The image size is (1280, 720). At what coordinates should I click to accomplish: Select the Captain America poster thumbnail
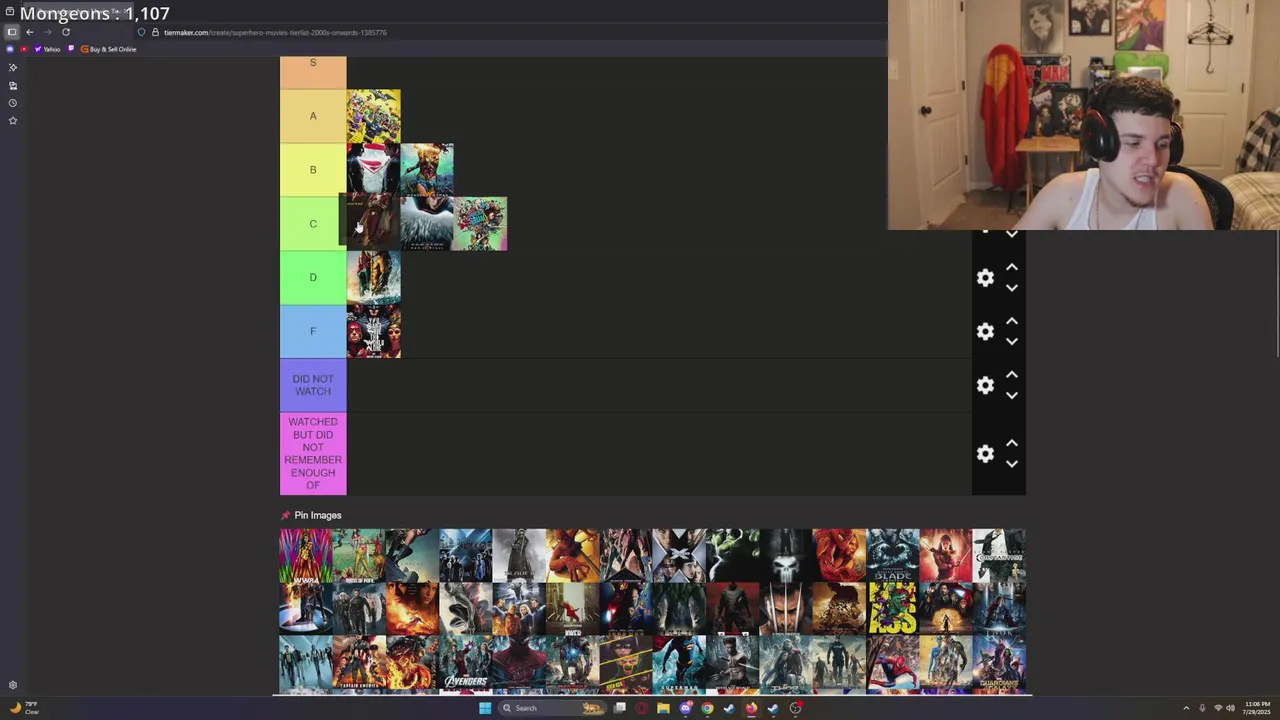point(359,663)
